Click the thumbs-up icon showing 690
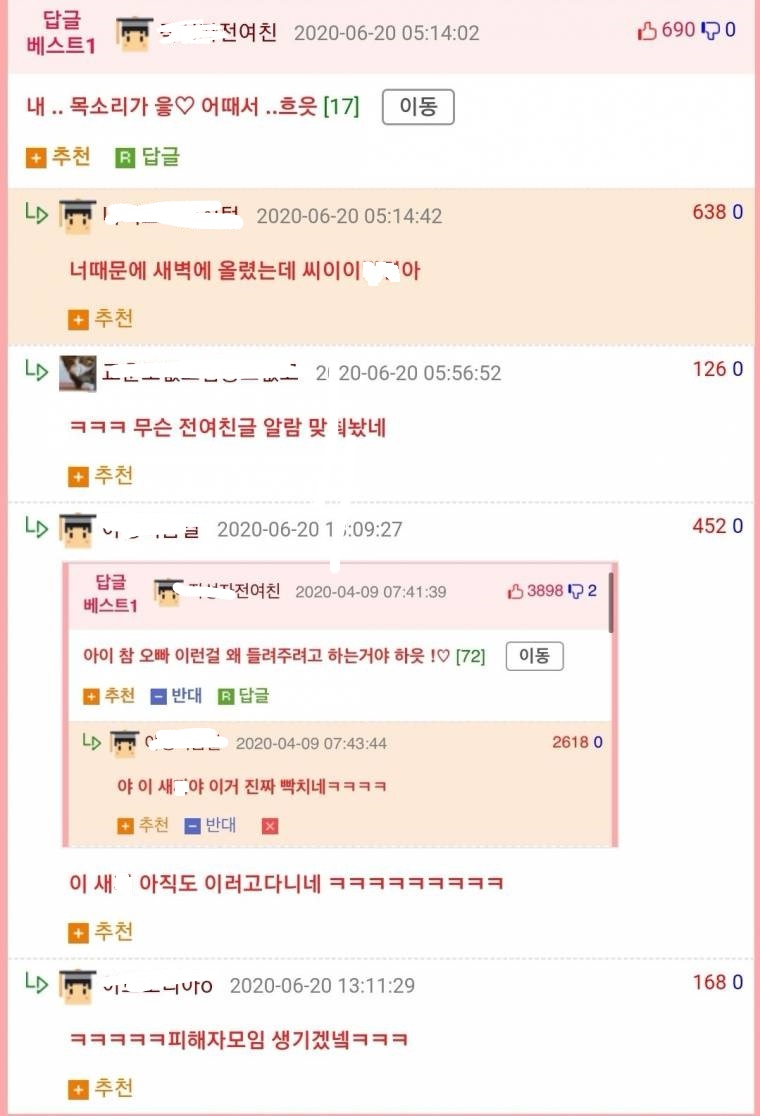This screenshot has height=1116, width=760. coord(647,31)
